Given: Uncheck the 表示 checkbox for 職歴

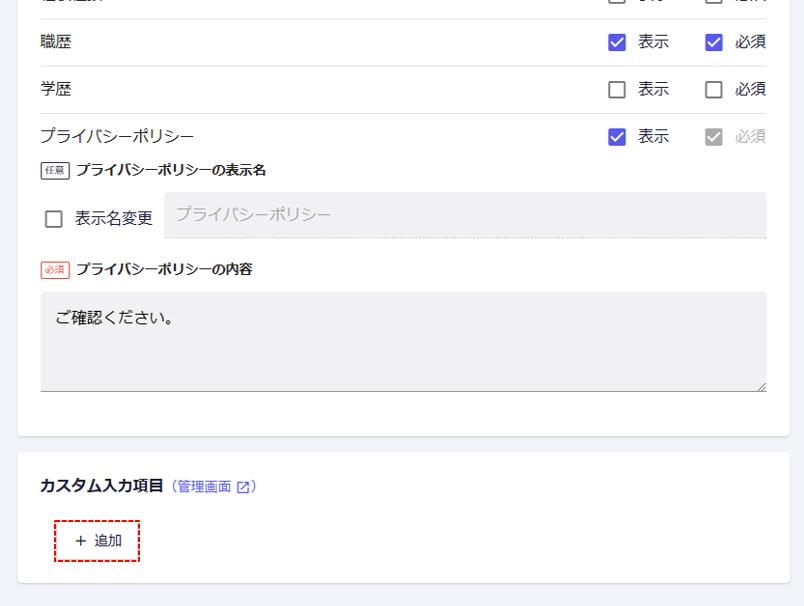Looking at the screenshot, I should point(617,42).
